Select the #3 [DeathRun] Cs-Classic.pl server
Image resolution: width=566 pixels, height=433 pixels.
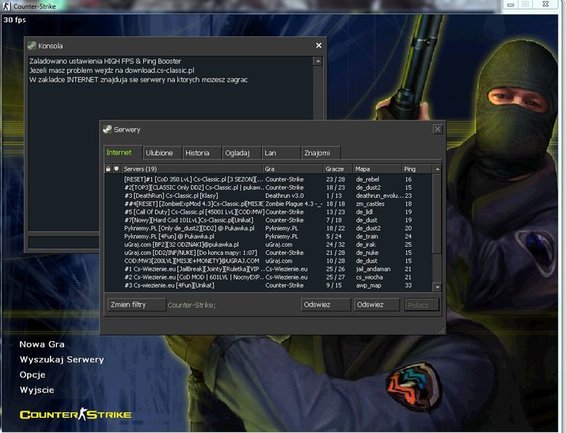(268, 196)
